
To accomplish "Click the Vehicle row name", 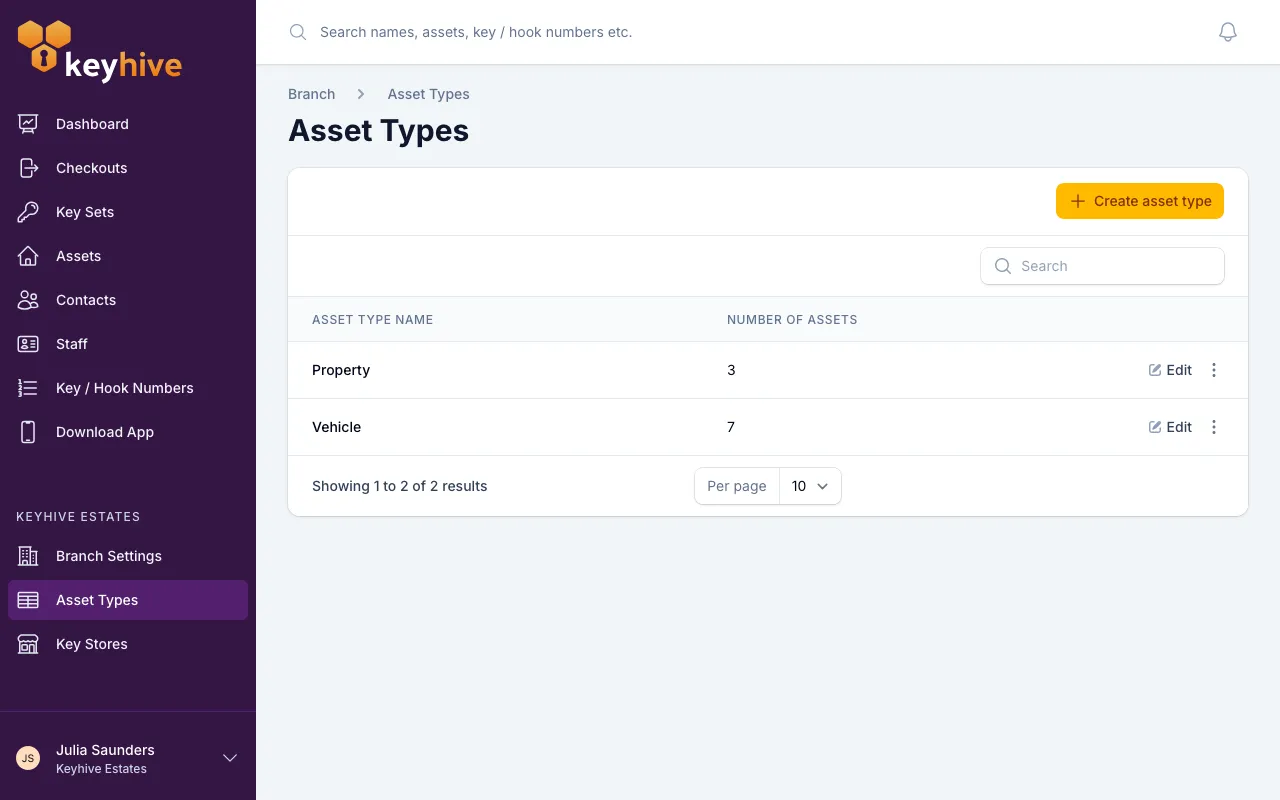I will (x=336, y=427).
